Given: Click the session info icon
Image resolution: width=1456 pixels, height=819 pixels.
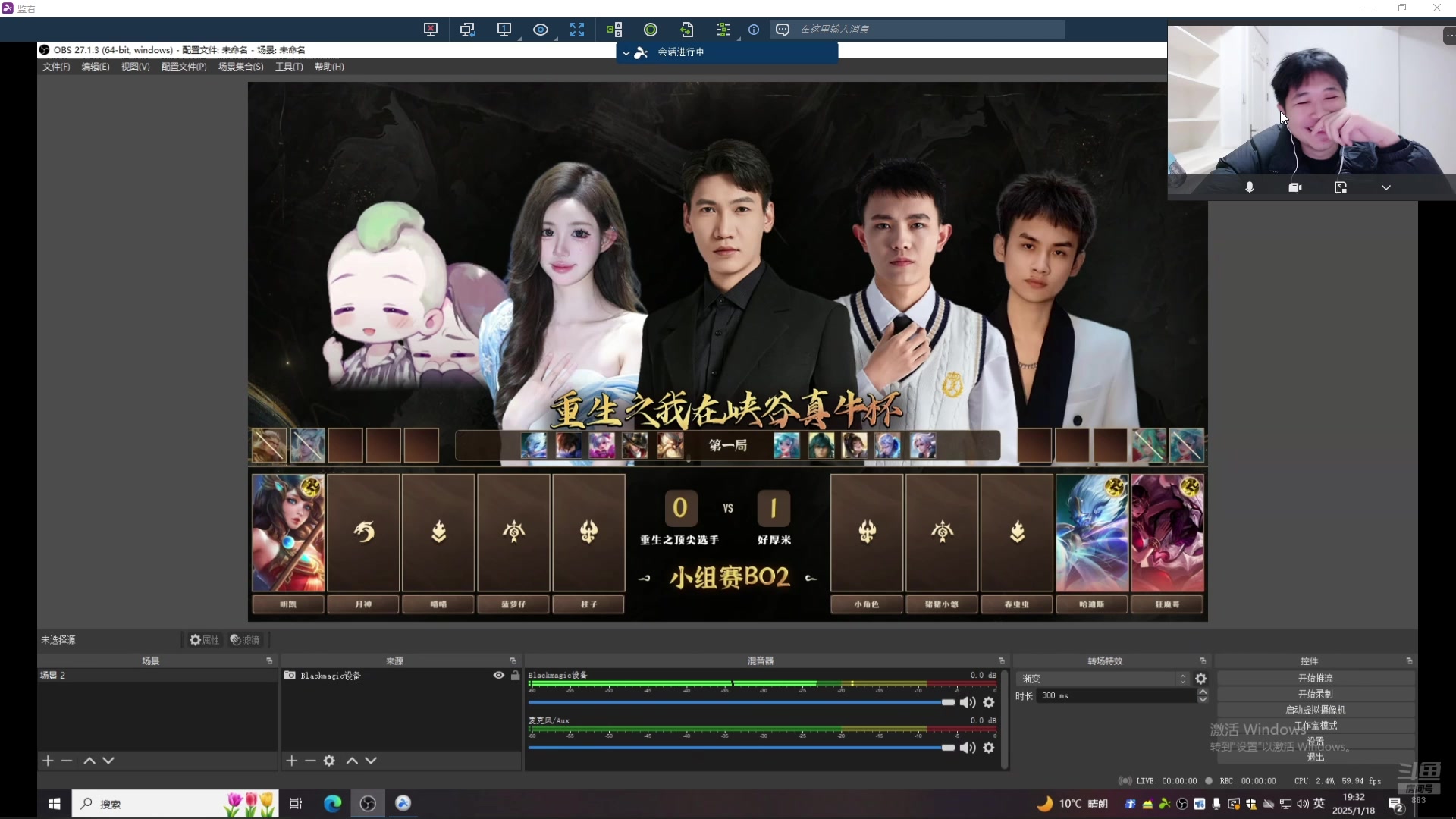Looking at the screenshot, I should pos(754,30).
